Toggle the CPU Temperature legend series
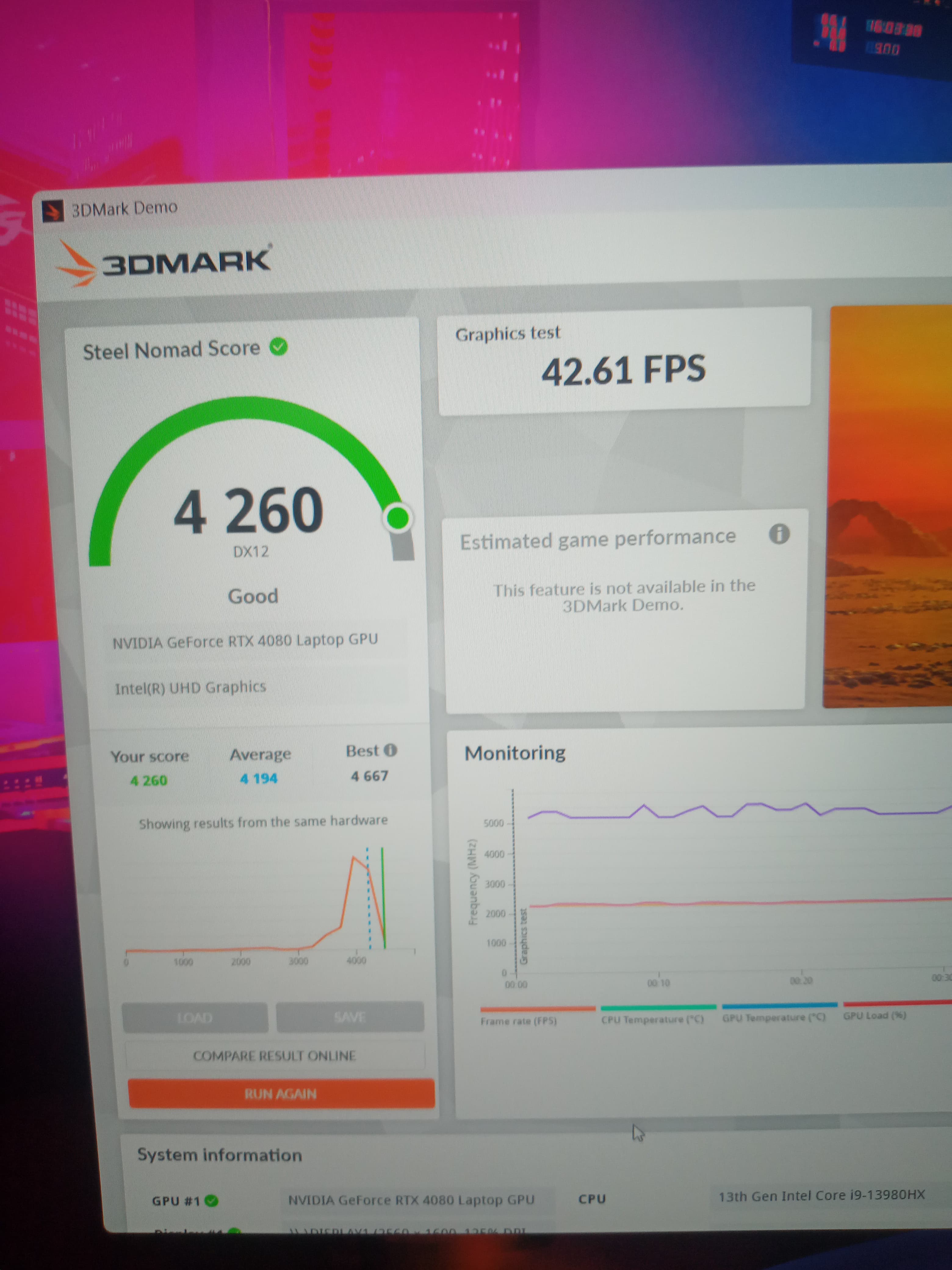Viewport: 952px width, 1270px height. tap(652, 1019)
